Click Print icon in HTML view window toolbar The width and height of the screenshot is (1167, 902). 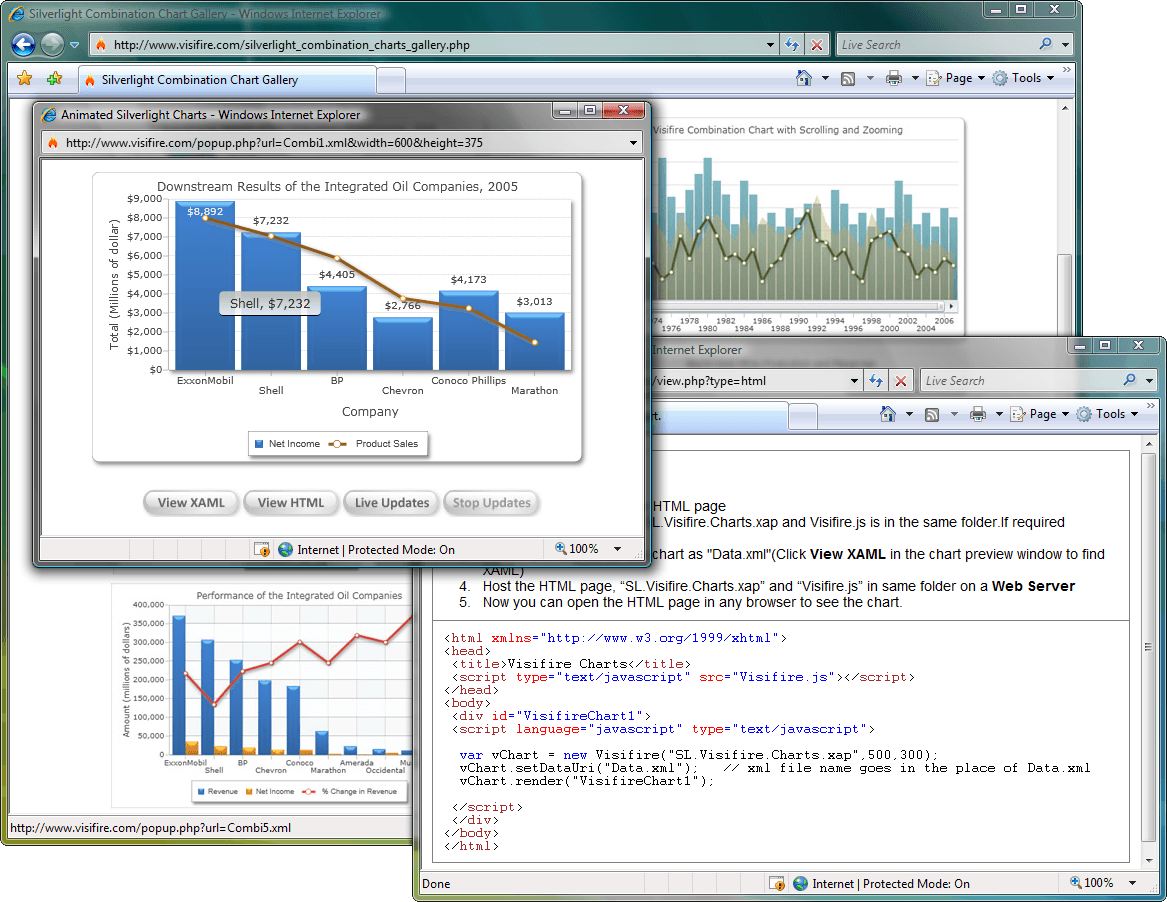click(978, 415)
